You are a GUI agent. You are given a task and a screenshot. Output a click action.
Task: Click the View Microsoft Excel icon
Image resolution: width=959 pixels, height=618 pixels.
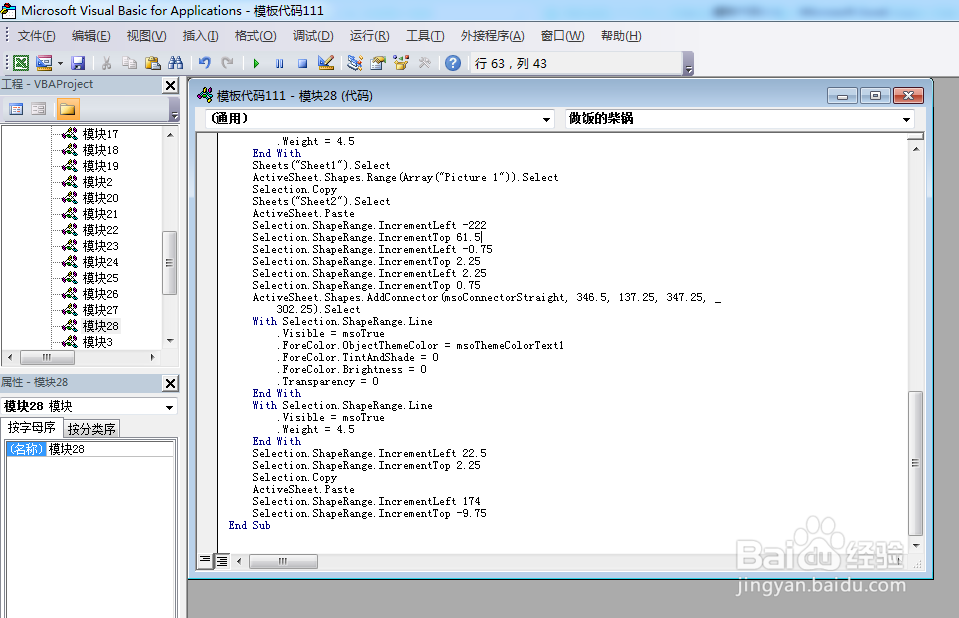[x=21, y=63]
